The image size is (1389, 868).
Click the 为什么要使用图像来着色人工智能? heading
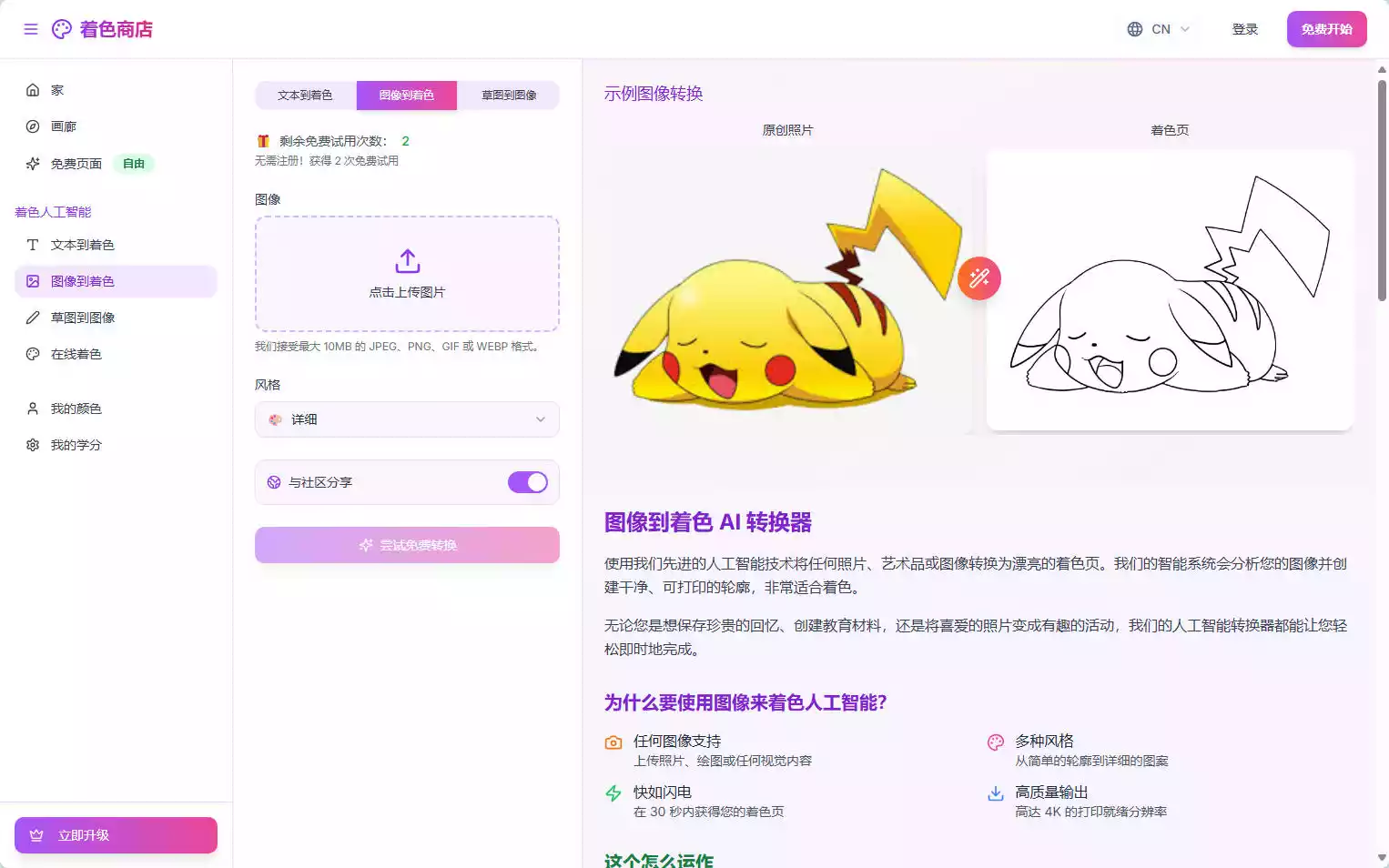[745, 702]
